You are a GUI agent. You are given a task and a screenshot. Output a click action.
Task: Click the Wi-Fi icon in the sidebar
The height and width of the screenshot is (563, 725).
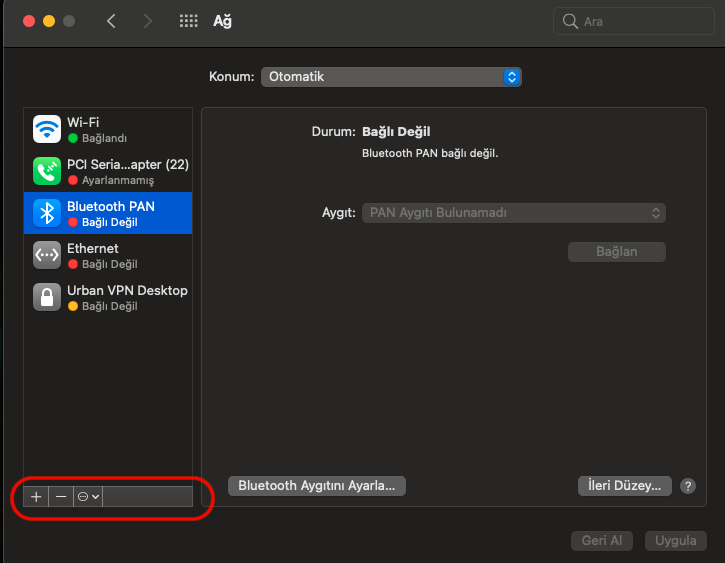tap(47, 130)
